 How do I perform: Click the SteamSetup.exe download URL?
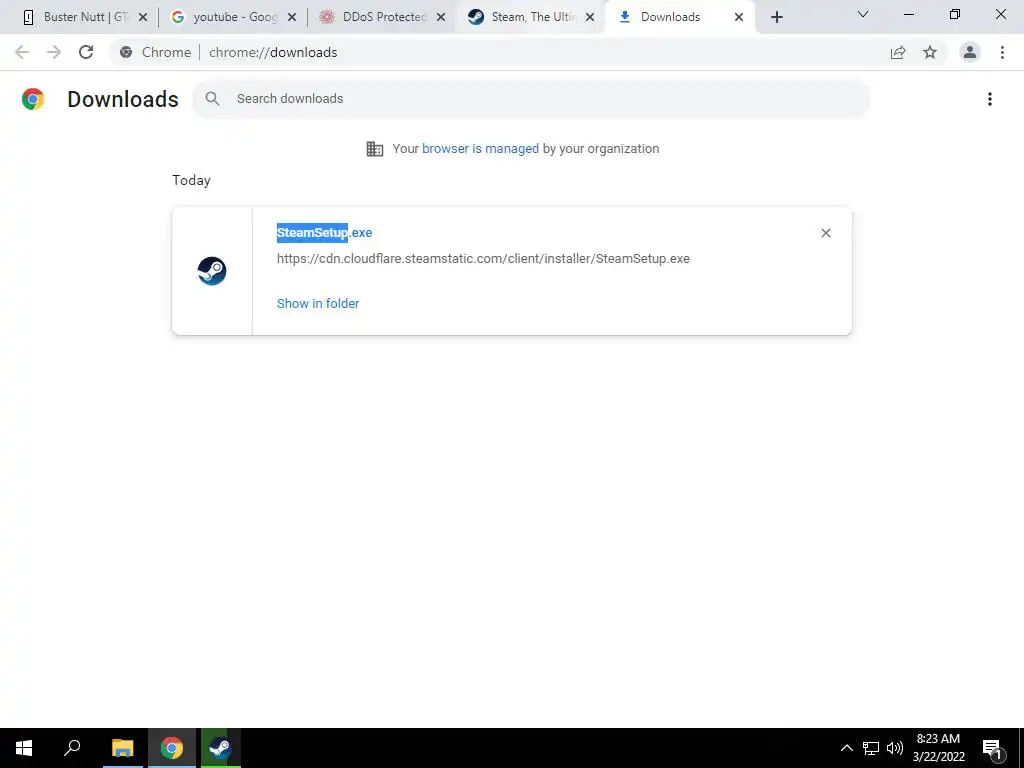(x=483, y=259)
